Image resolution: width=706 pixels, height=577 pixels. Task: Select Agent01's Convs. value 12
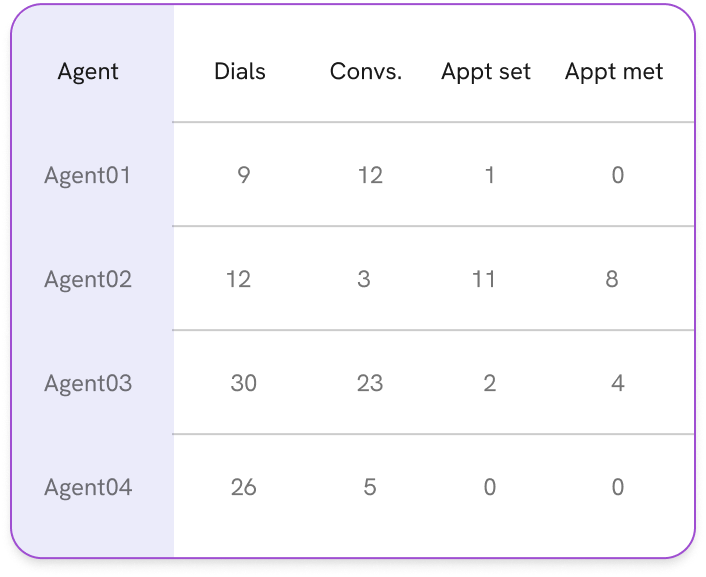pyautogui.click(x=370, y=176)
